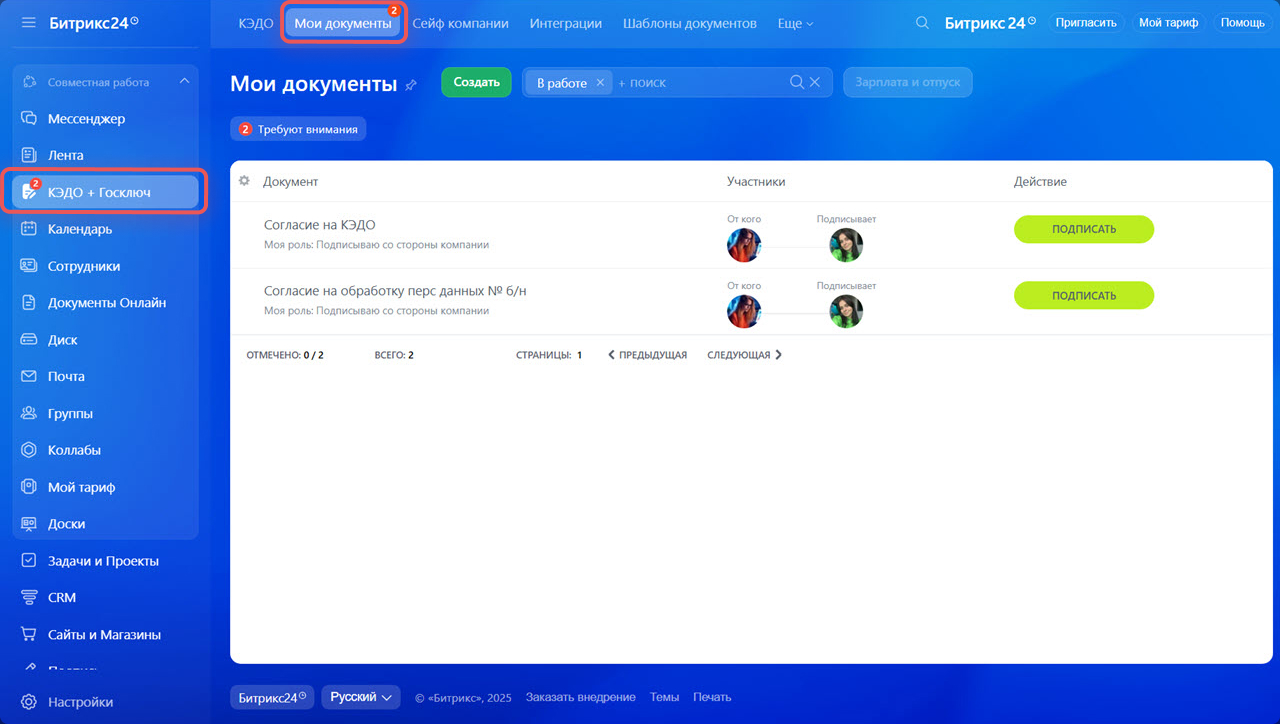Go to Следующая page
The width and height of the screenshot is (1280, 724).
(745, 355)
